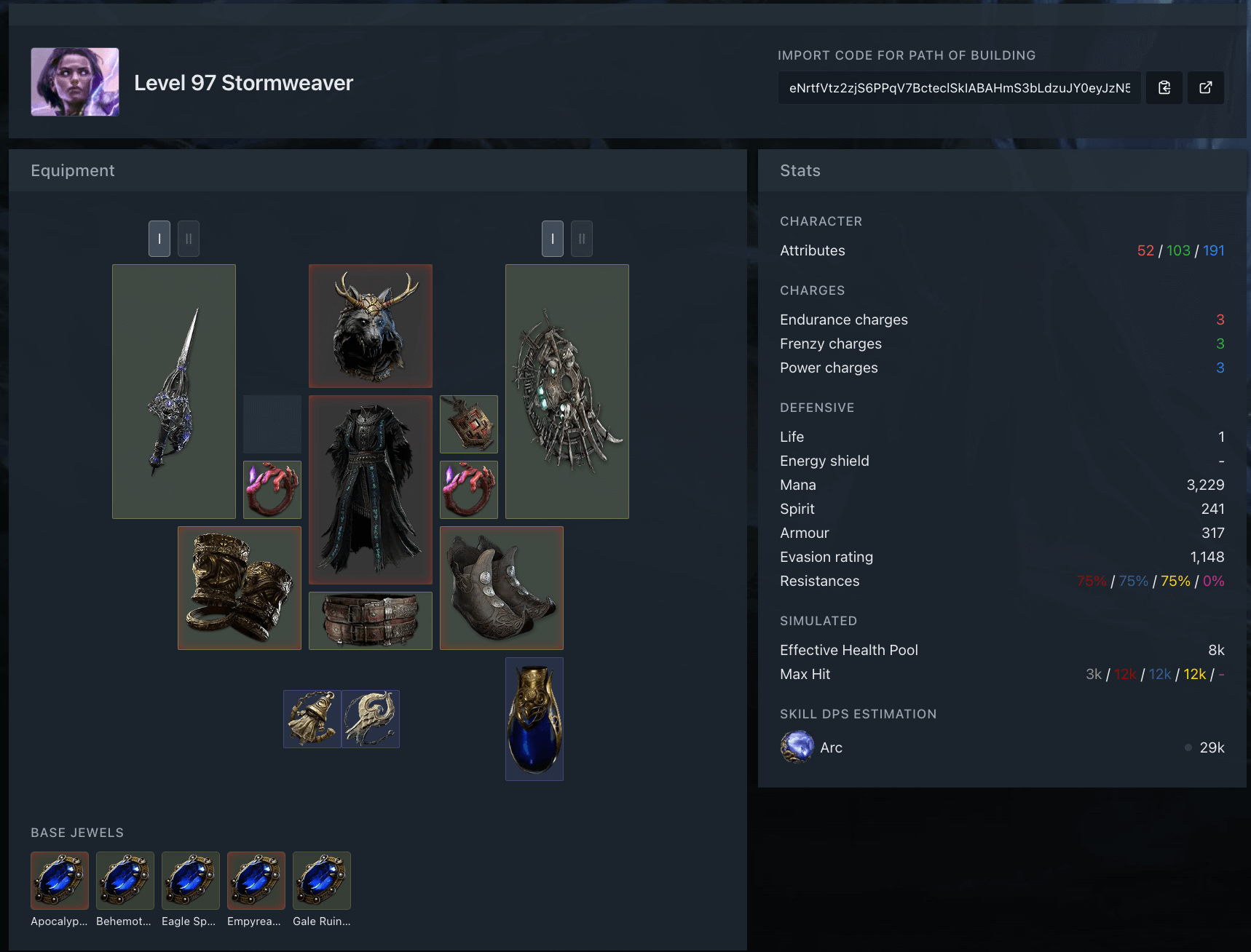Copy the Path of Building import code

pos(1164,87)
